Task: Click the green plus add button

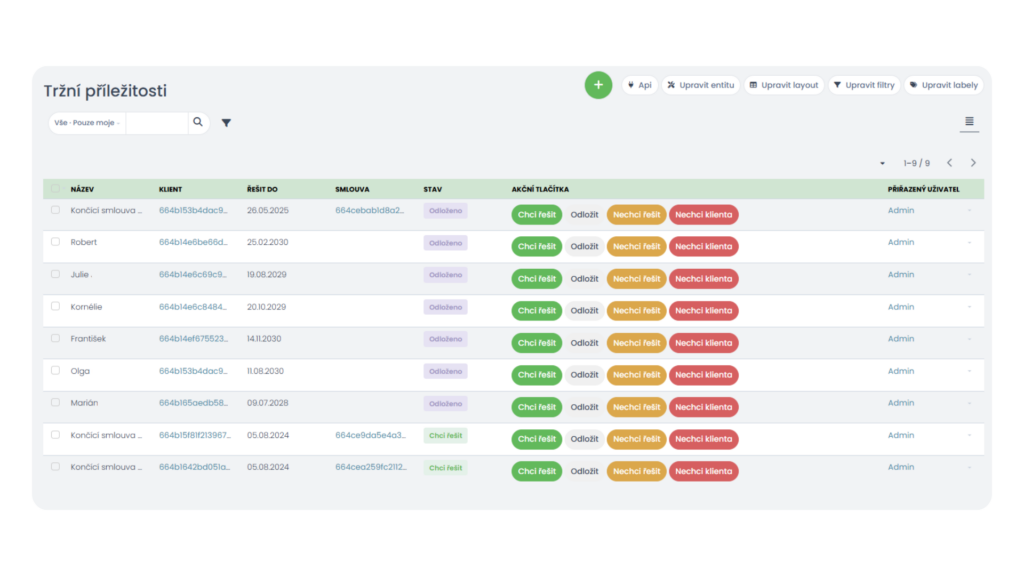Action: (598, 85)
